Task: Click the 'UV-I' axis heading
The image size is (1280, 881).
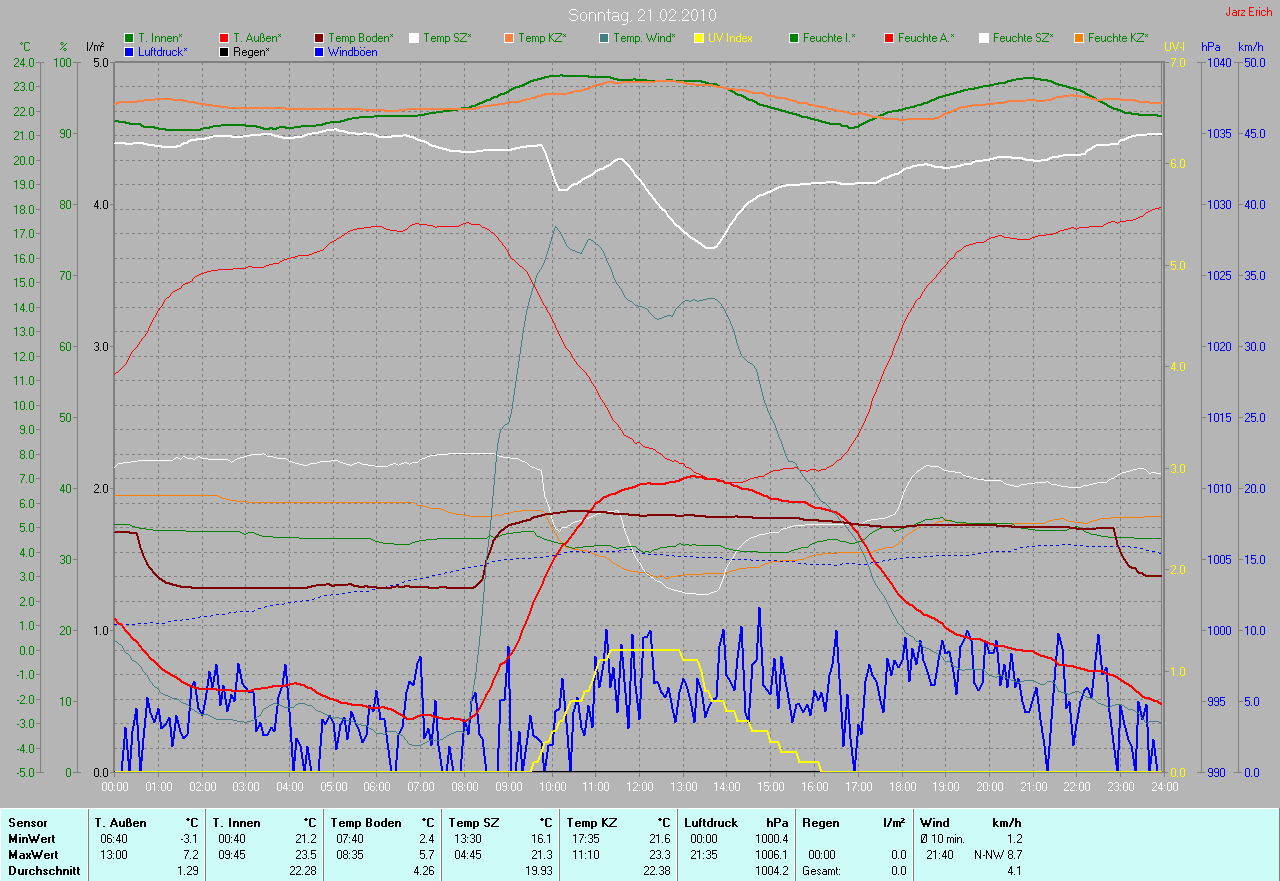Action: point(1174,47)
